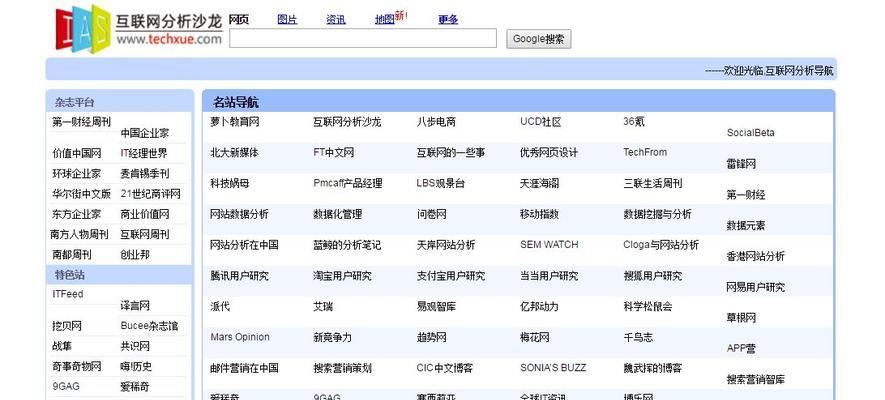Open 华尔街中文版 link
Viewport: 885px width, 400px height.
tap(81, 194)
